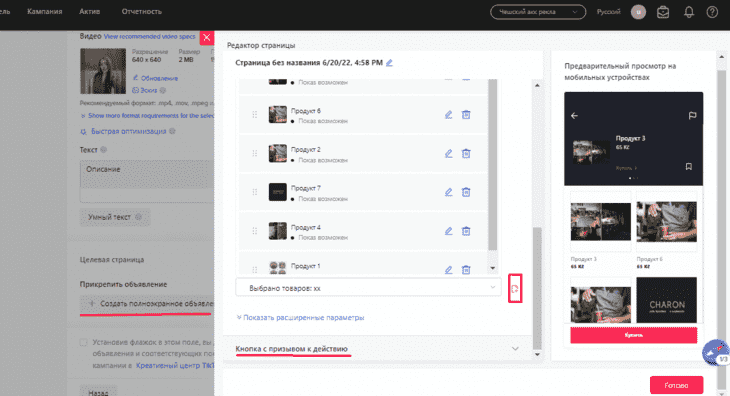The height and width of the screenshot is (396, 730).
Task: Edit Продукт 7 with pencil icon
Action: coord(448,192)
